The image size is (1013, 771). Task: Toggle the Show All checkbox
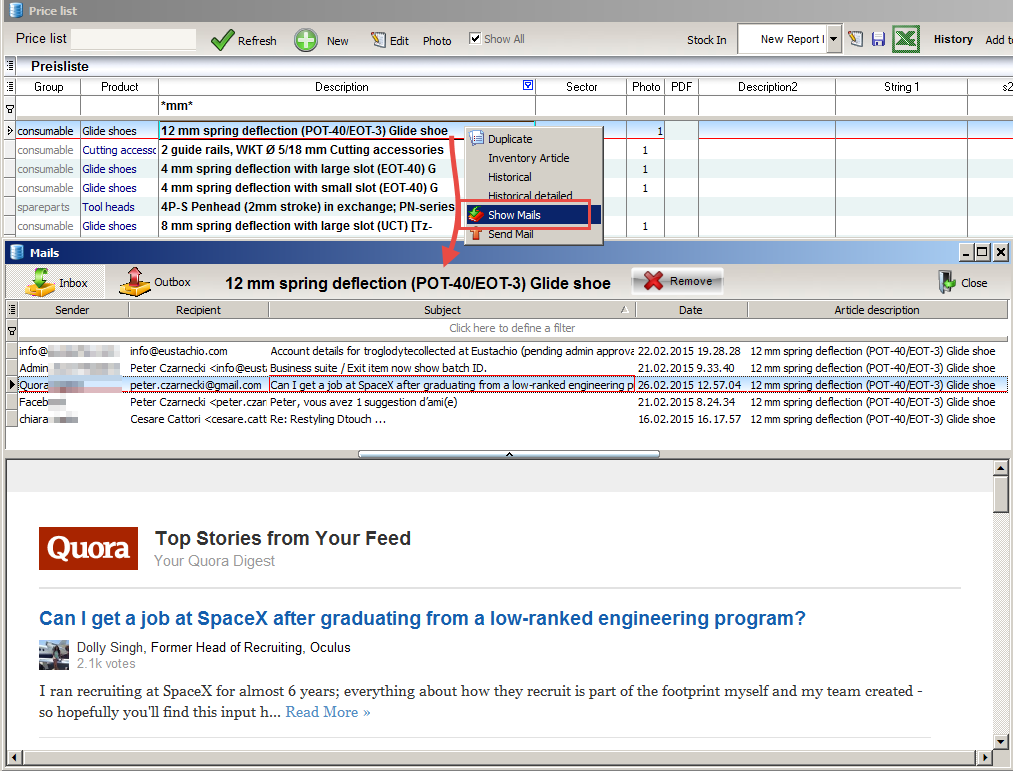475,39
